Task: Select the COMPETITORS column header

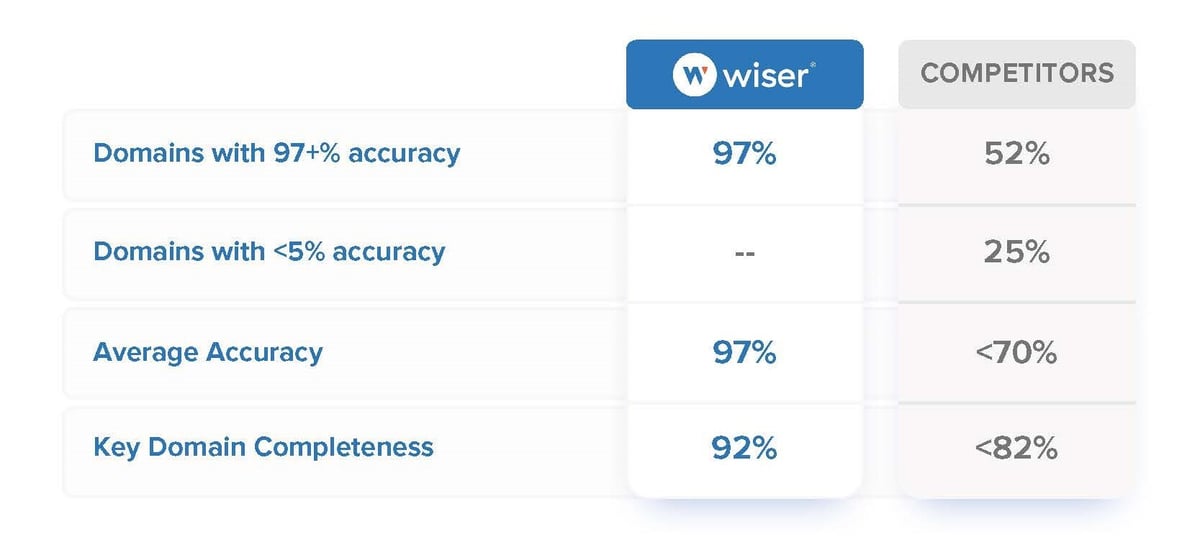Action: (x=1016, y=74)
